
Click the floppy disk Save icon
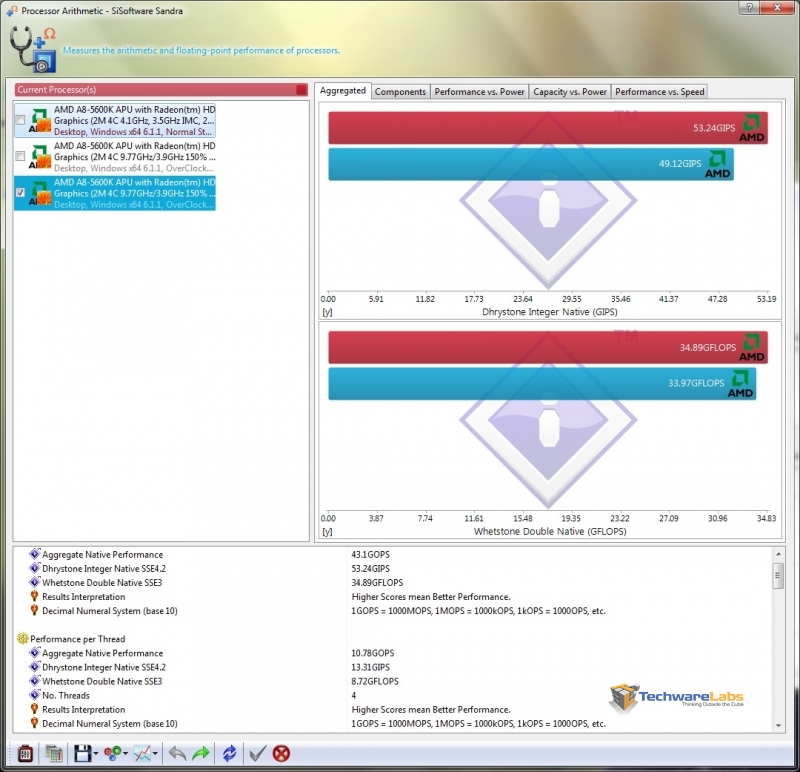(82, 753)
